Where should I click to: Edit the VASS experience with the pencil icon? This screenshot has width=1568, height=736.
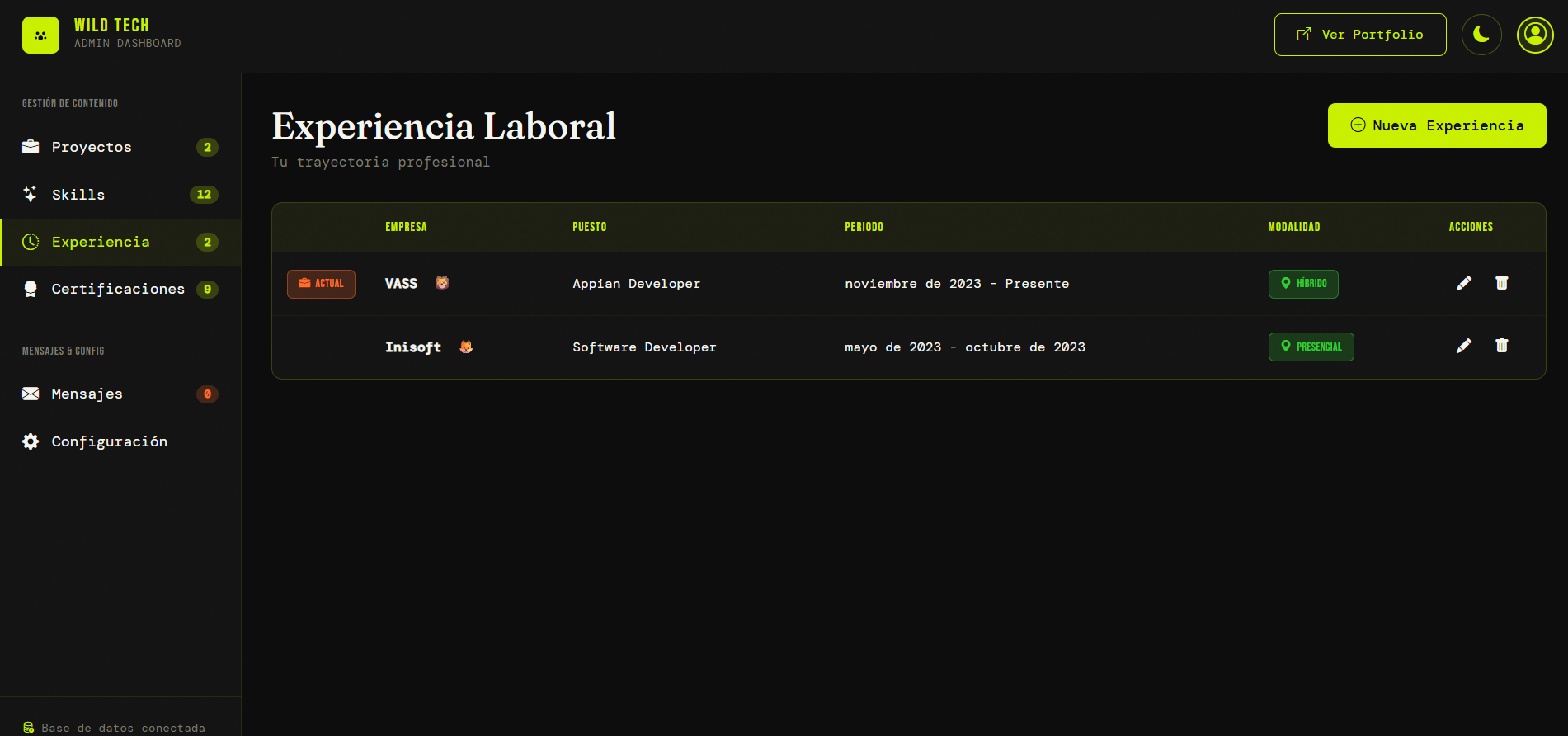[x=1464, y=283]
